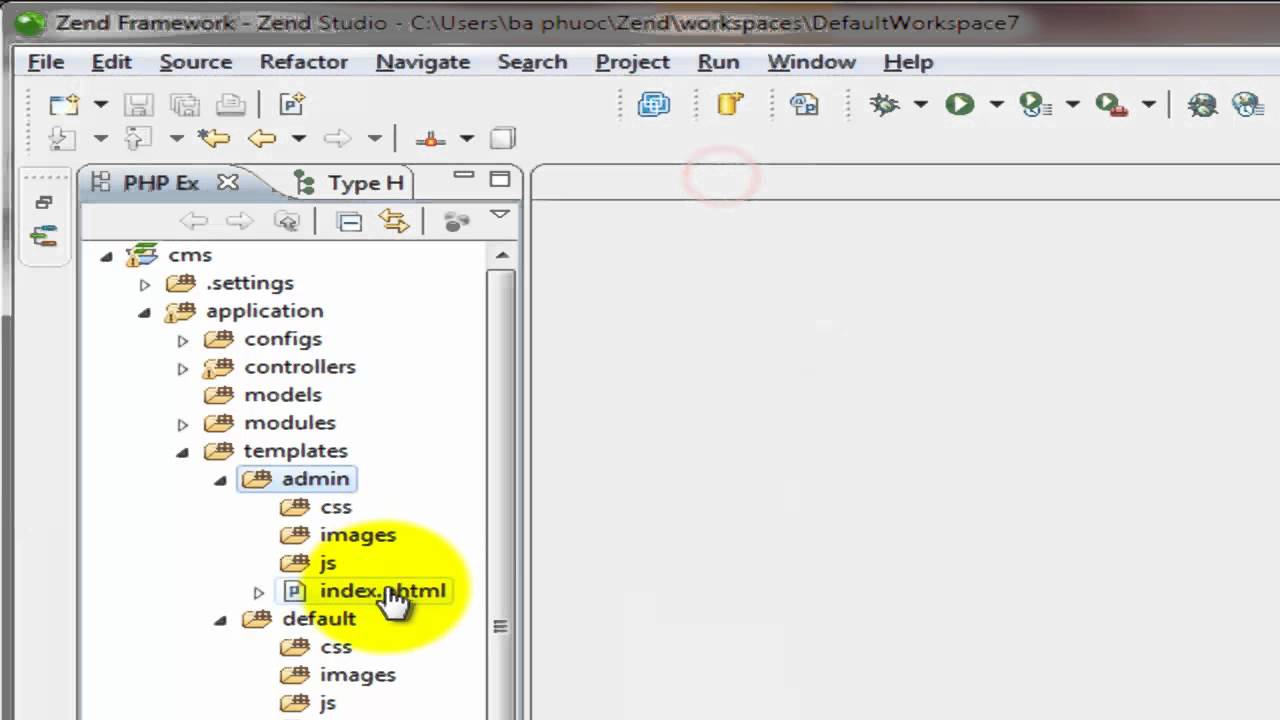Click the External Tools icon
Viewport: 1280px width, 720px height.
(1112, 104)
